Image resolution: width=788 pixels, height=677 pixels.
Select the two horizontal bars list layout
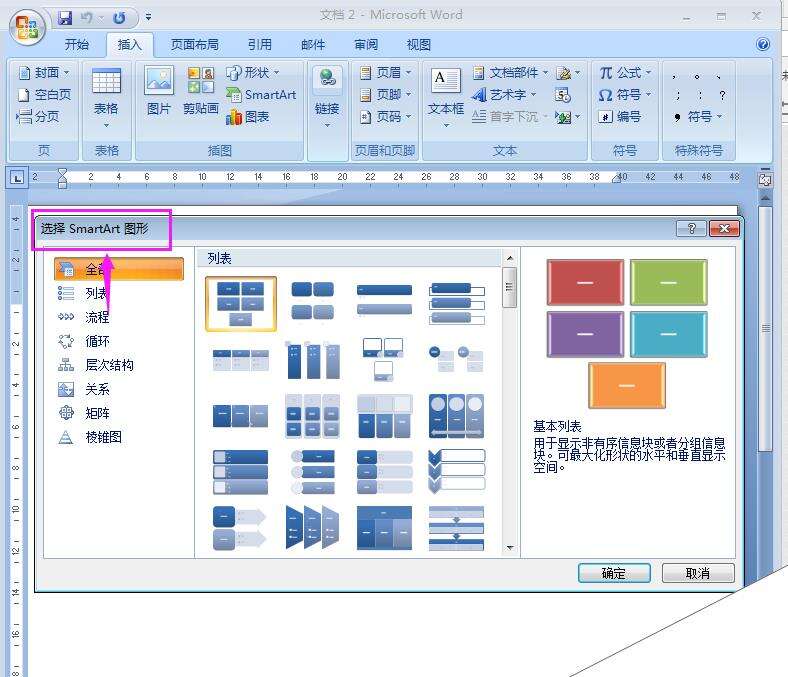[384, 300]
